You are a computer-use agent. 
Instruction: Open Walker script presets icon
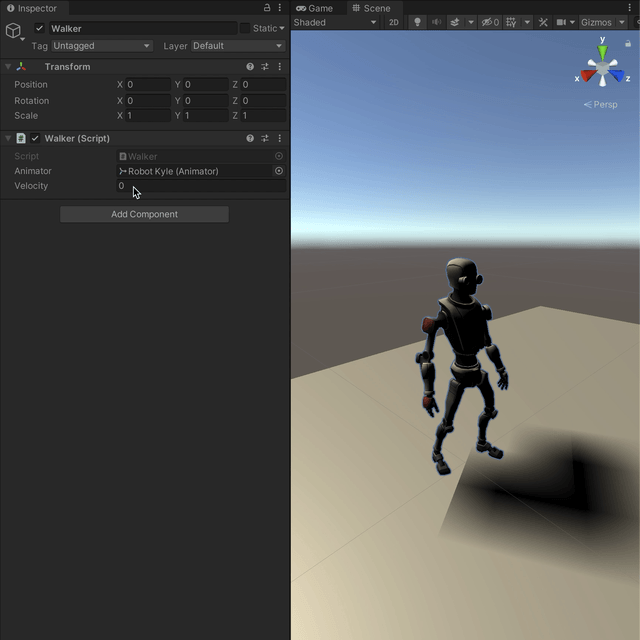(x=265, y=138)
